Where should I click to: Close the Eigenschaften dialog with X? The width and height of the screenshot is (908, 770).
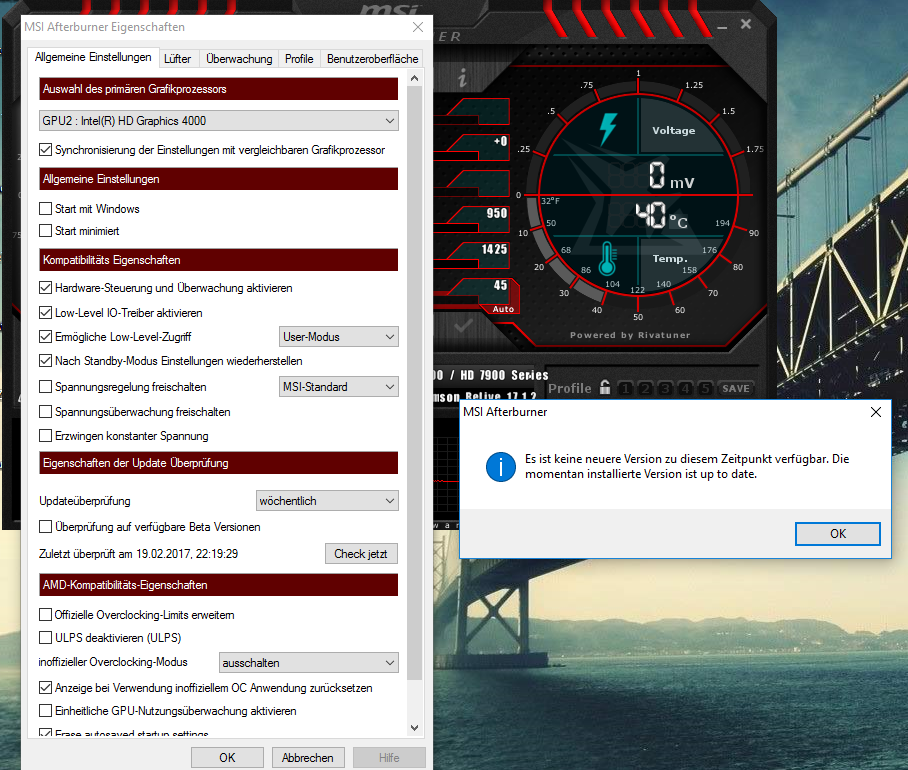[418, 27]
